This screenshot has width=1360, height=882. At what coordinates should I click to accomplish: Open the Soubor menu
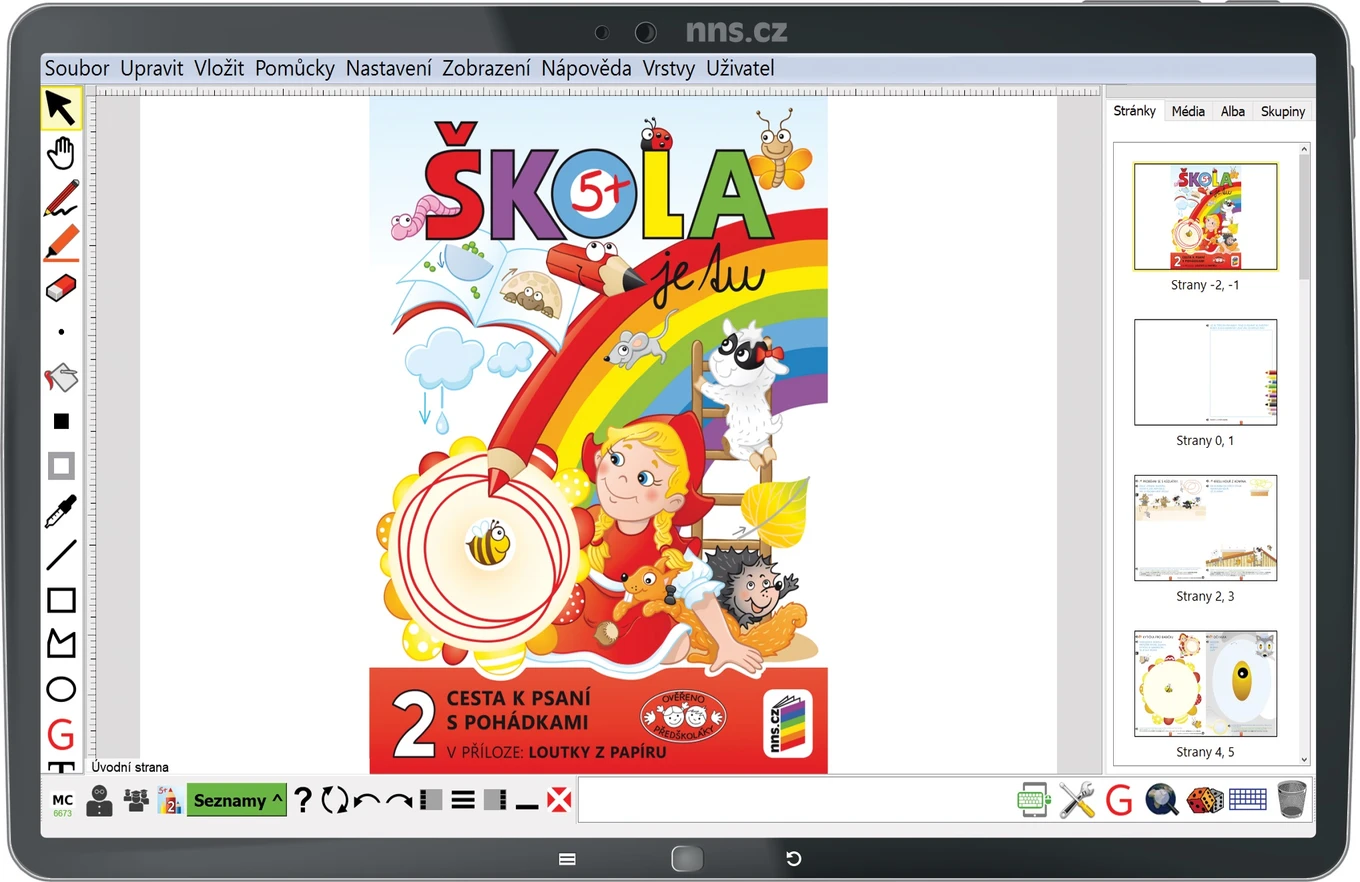77,68
